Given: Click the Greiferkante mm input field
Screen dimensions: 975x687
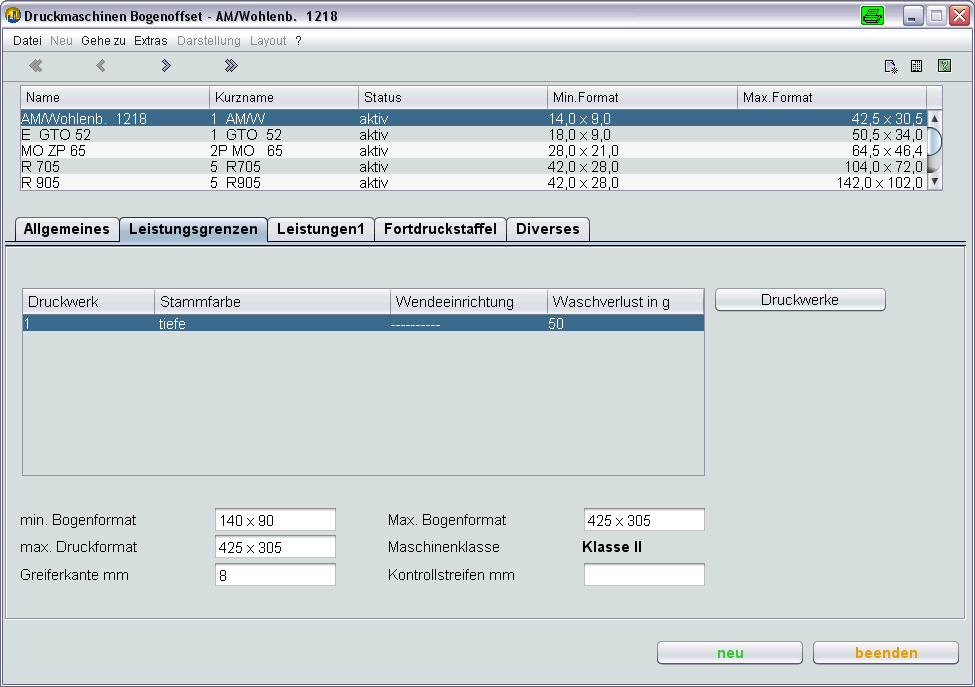Looking at the screenshot, I should click(275, 574).
